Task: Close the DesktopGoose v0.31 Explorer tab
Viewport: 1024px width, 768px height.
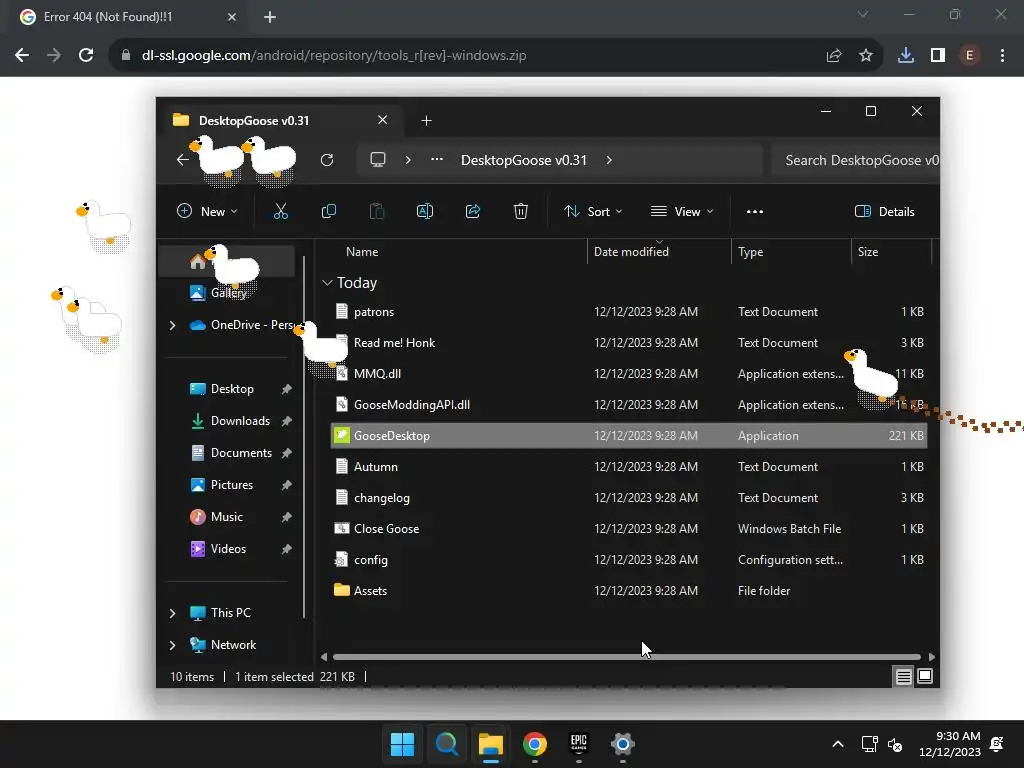Action: [x=383, y=120]
